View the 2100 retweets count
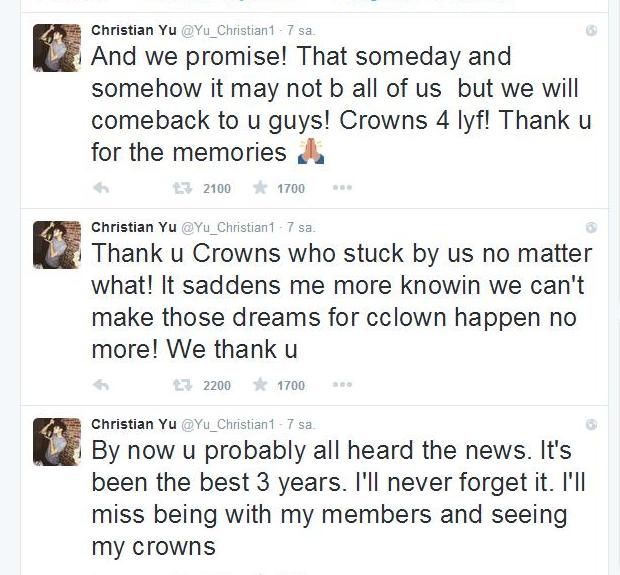The width and height of the screenshot is (620, 575). pyautogui.click(x=216, y=188)
